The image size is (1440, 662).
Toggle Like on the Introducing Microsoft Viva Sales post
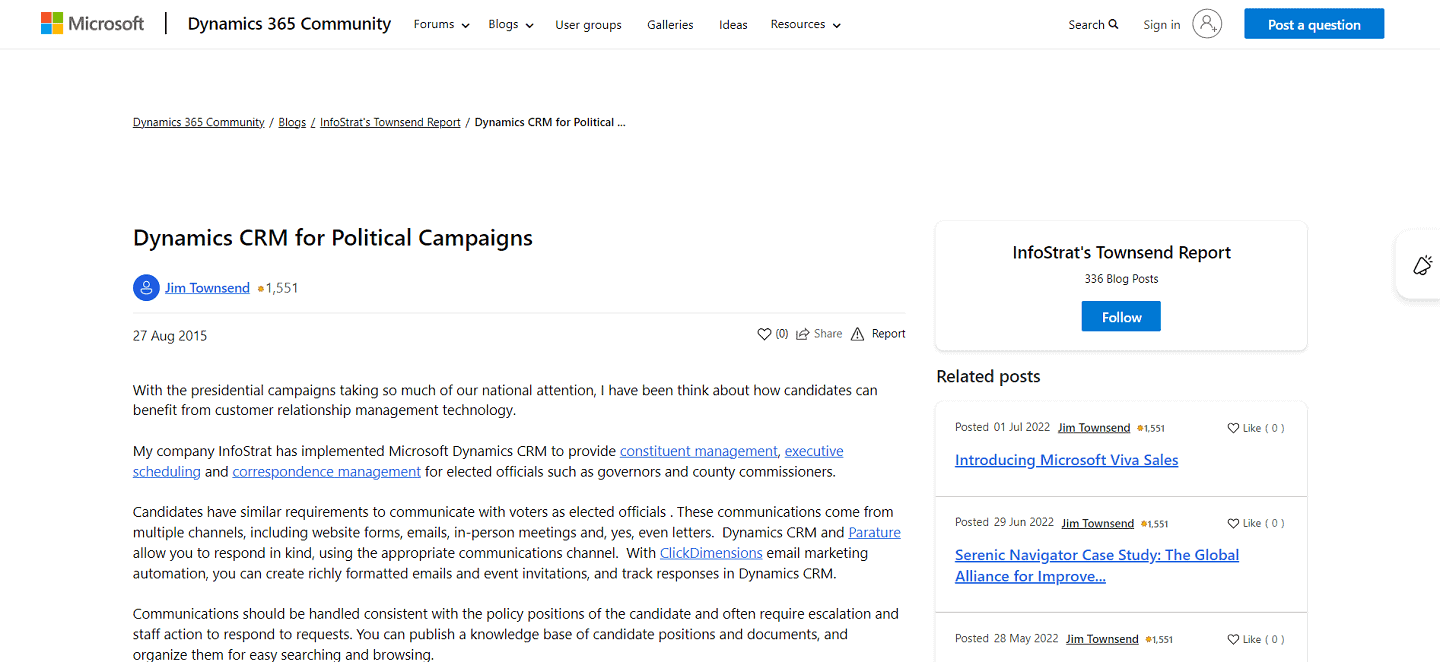click(x=1255, y=427)
